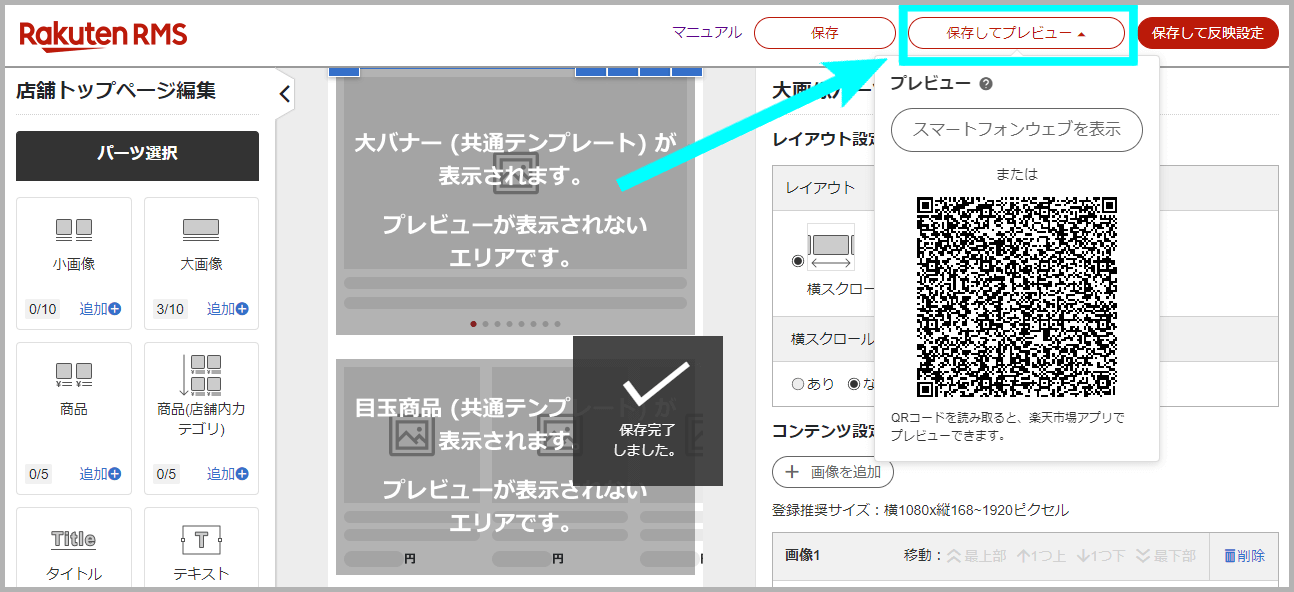Select the なし radio button
This screenshot has height=592, width=1294.
point(853,384)
